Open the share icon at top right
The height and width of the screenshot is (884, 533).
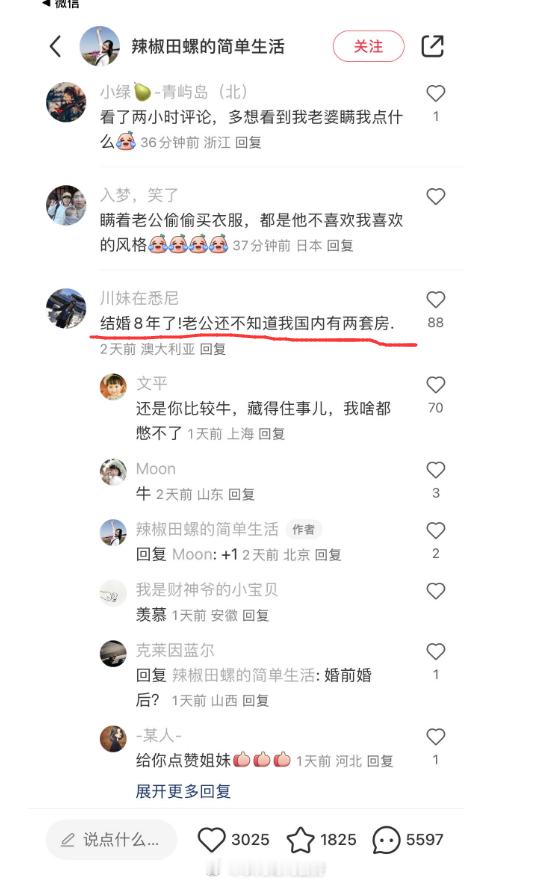point(433,46)
